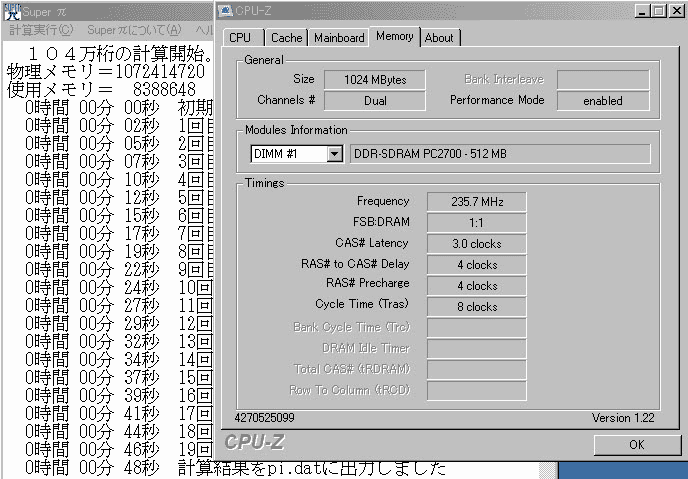Click the Frequency value 235.7 MHz
Screen dimensions: 688x479
476,202
